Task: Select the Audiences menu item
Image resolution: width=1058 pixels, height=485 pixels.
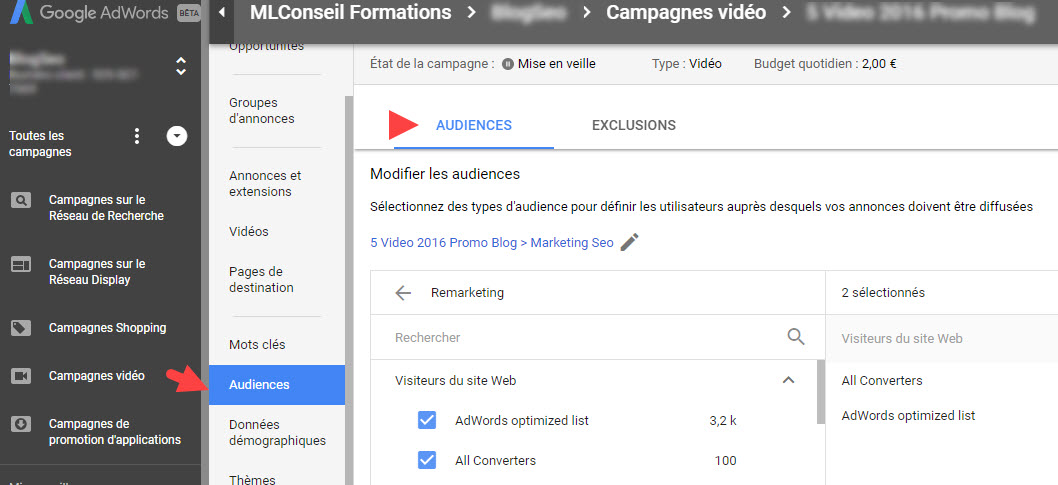Action: coord(277,384)
